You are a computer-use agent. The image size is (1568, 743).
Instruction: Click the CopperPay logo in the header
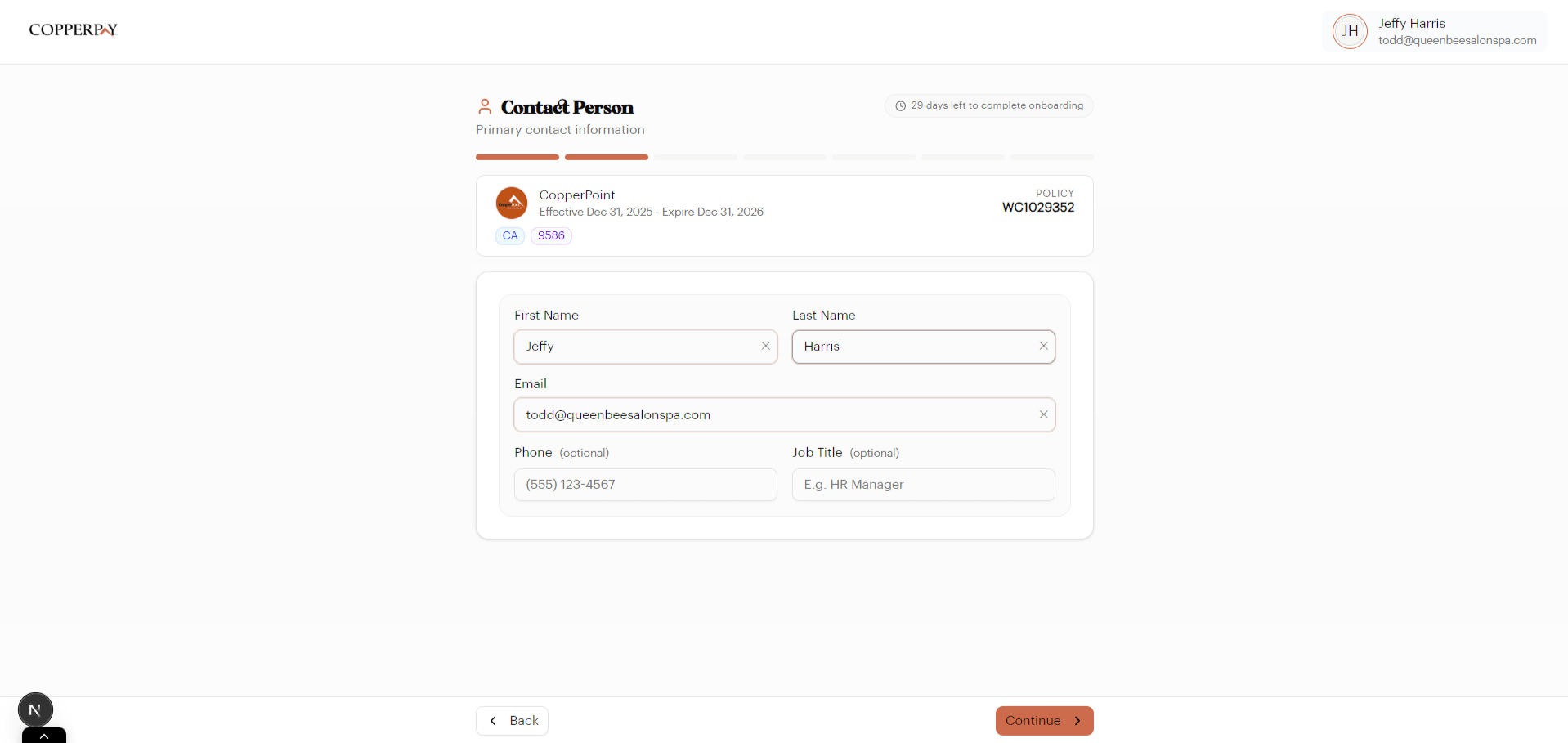[73, 29]
